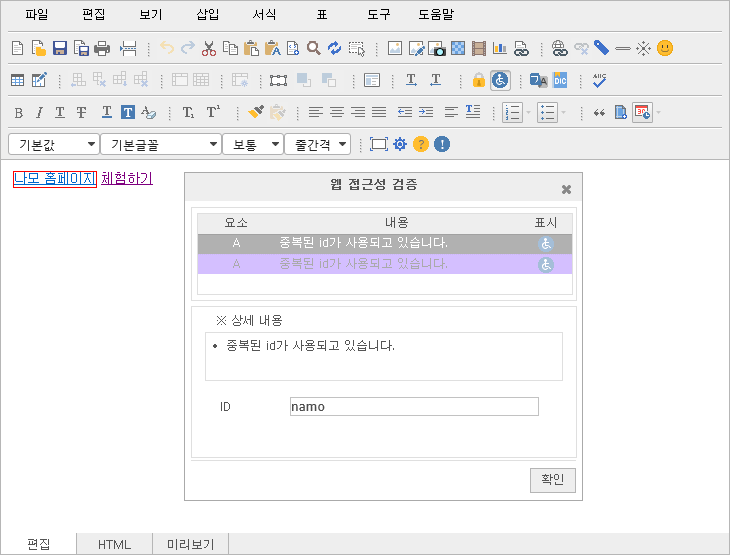Insert a video with the film icon

479,48
